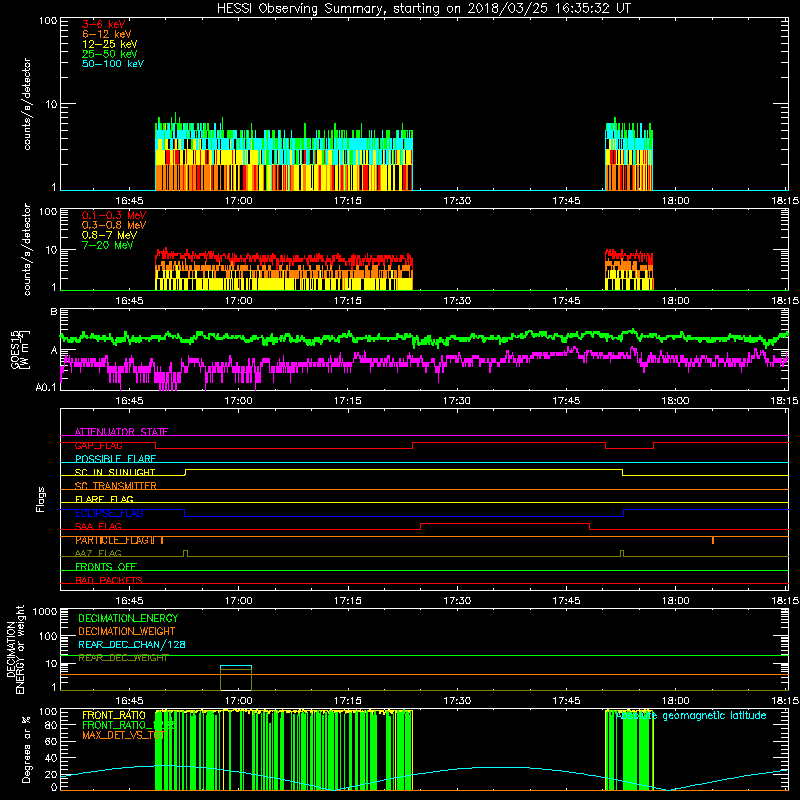Click the second X-ray count burst near 17:52

tap(629, 156)
